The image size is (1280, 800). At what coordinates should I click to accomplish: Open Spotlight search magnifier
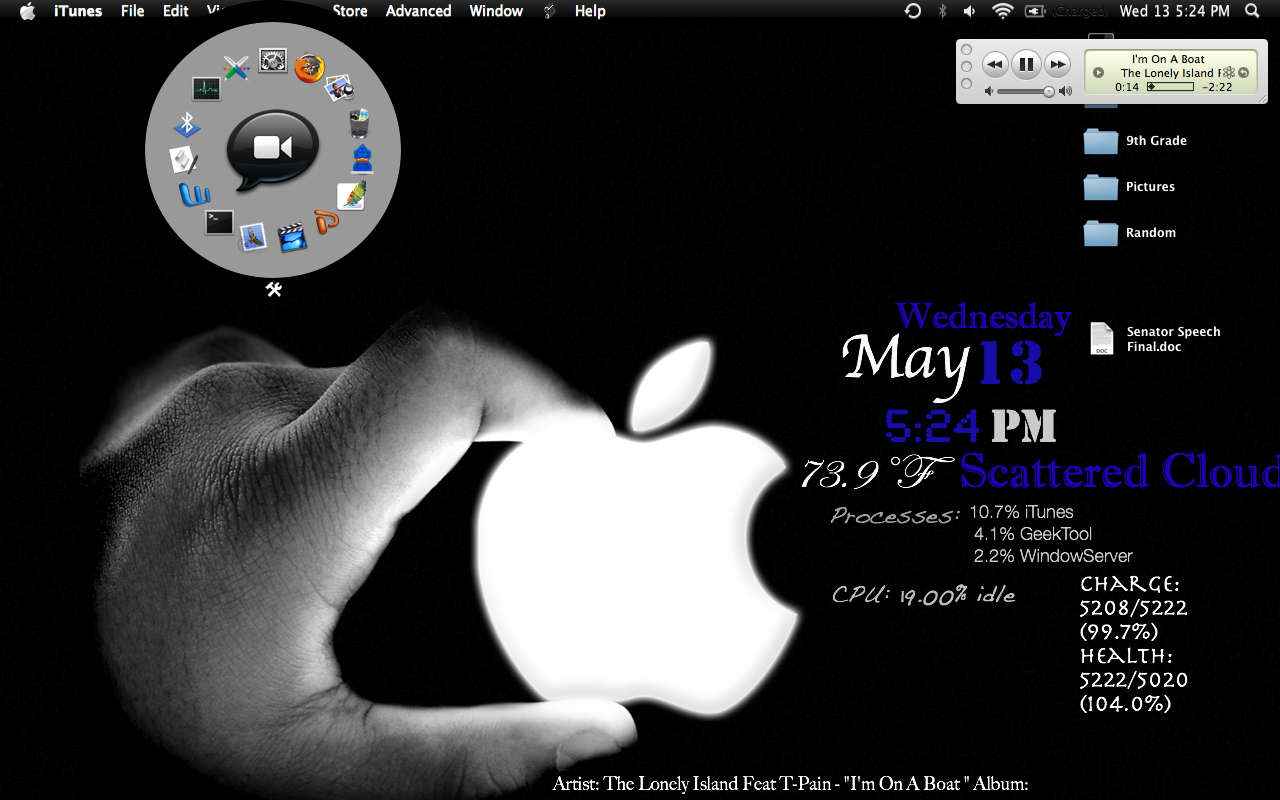coord(1252,11)
